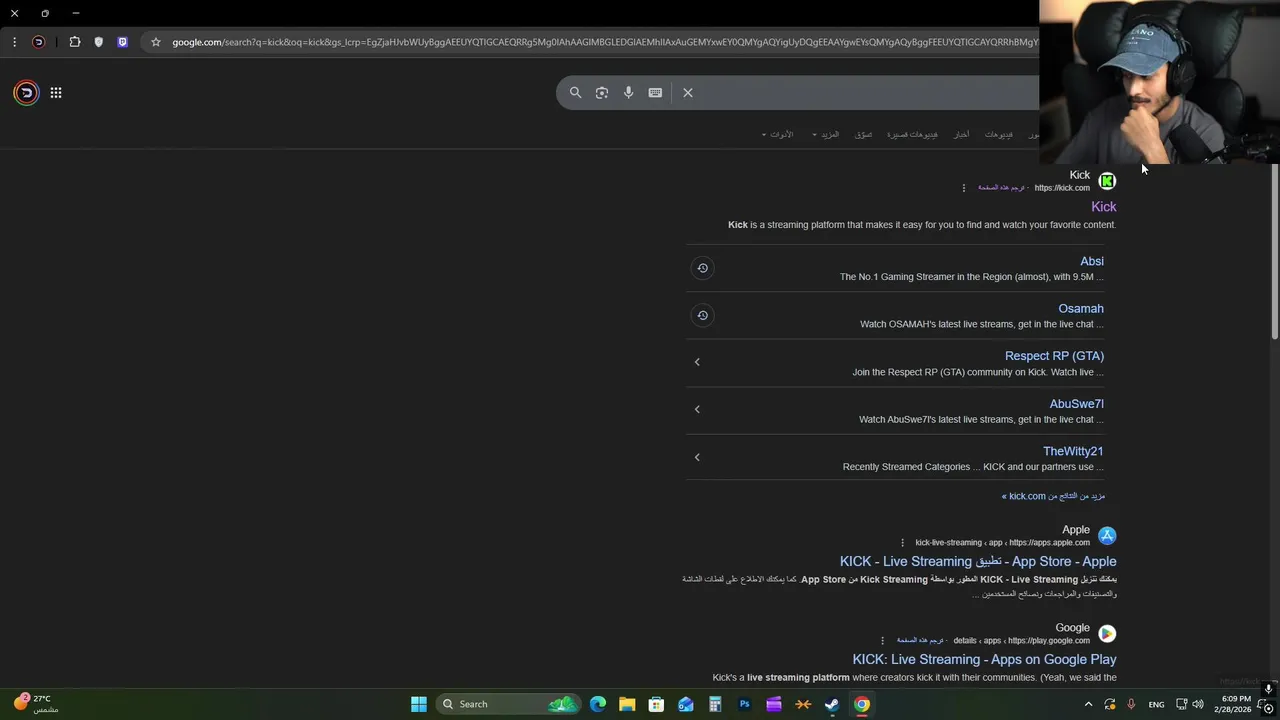Expand chevron on Respect RP (GTA) sitelink
The width and height of the screenshot is (1280, 720).
point(697,362)
